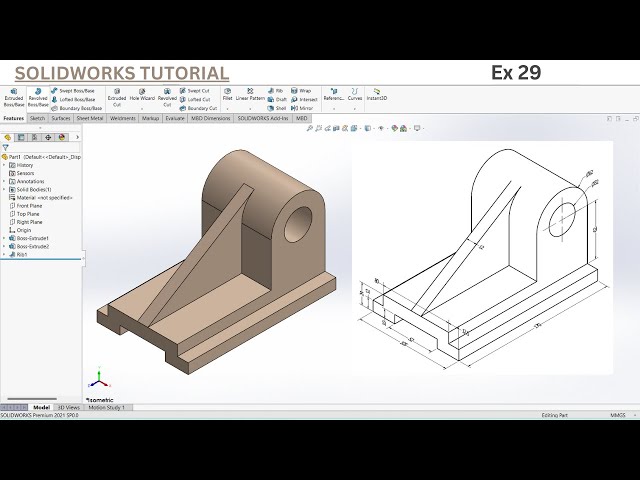
Task: Select the Boundary Cut tool
Action: pyautogui.click(x=198, y=109)
